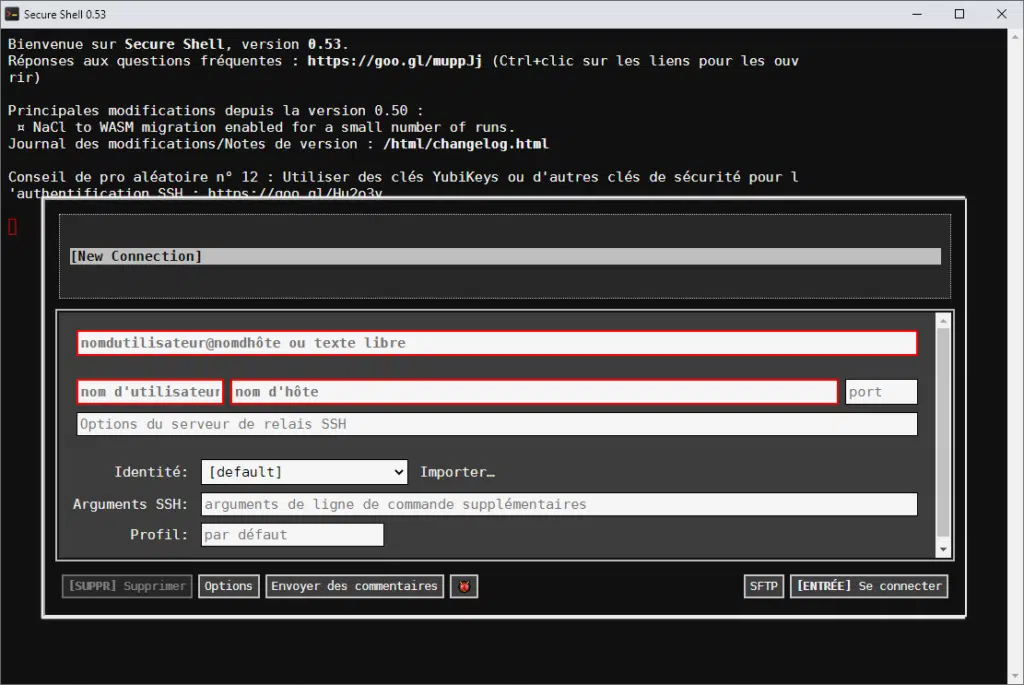
Task: Minimize the Secure Shell window
Action: tap(917, 14)
